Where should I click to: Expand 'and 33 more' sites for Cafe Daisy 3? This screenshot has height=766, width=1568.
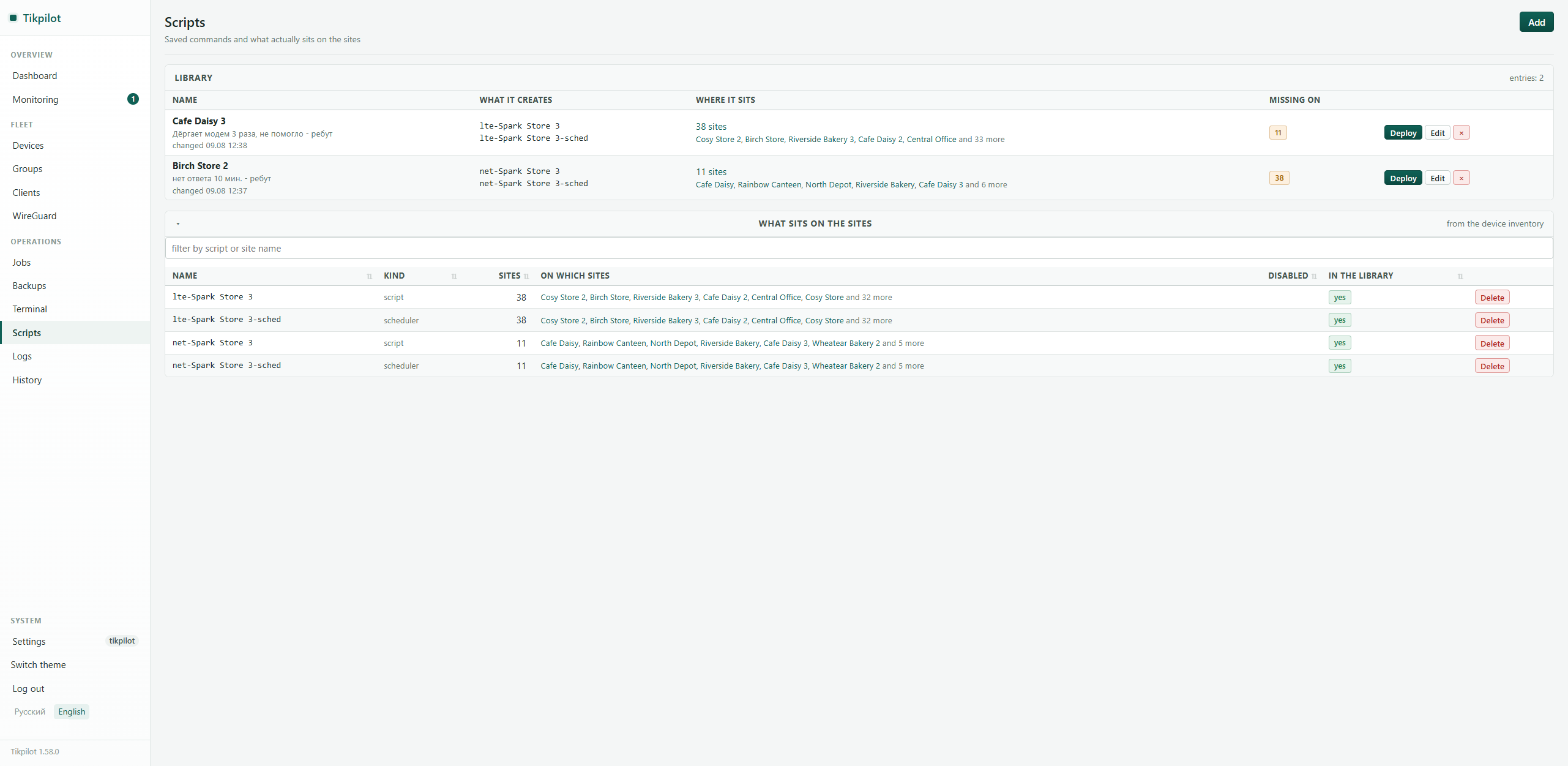[982, 140]
